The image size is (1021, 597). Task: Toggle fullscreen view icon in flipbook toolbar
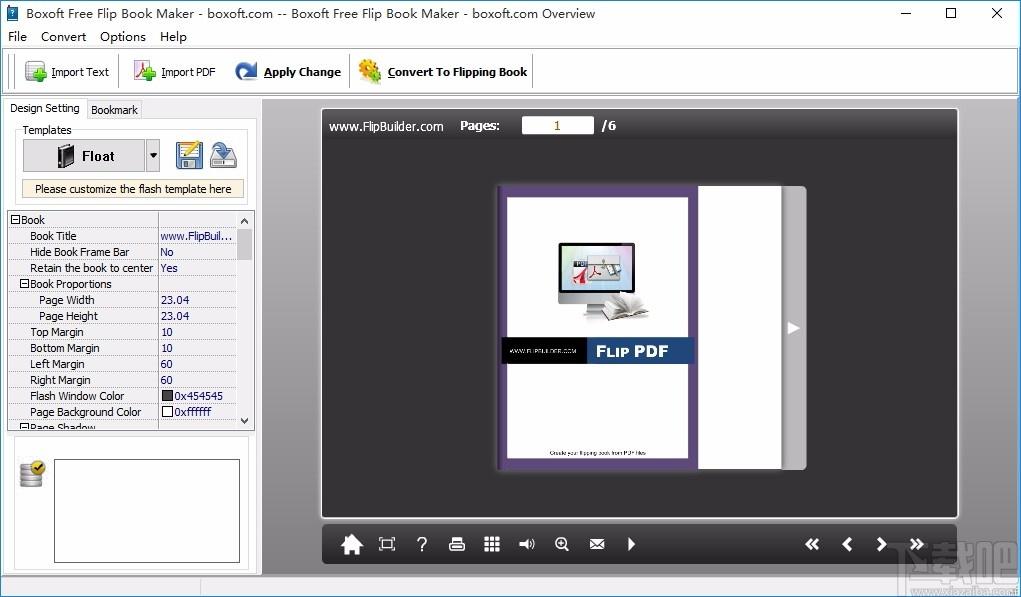coord(387,544)
